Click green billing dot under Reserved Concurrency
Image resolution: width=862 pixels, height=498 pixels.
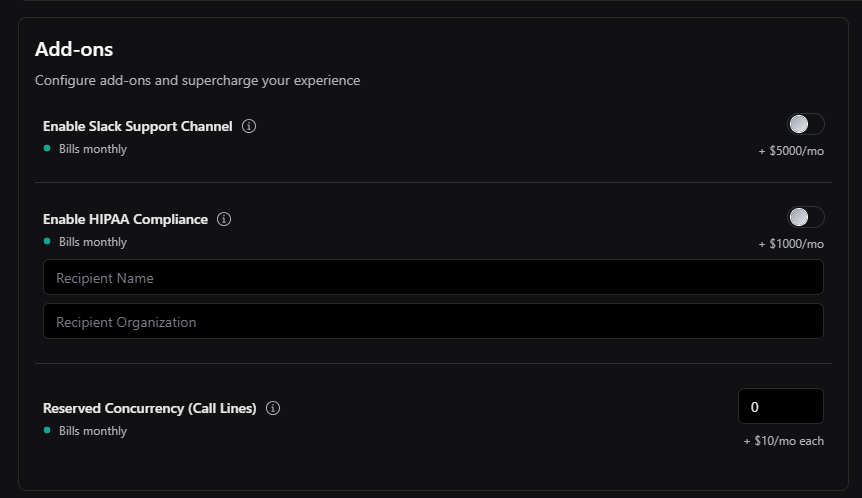click(x=47, y=431)
